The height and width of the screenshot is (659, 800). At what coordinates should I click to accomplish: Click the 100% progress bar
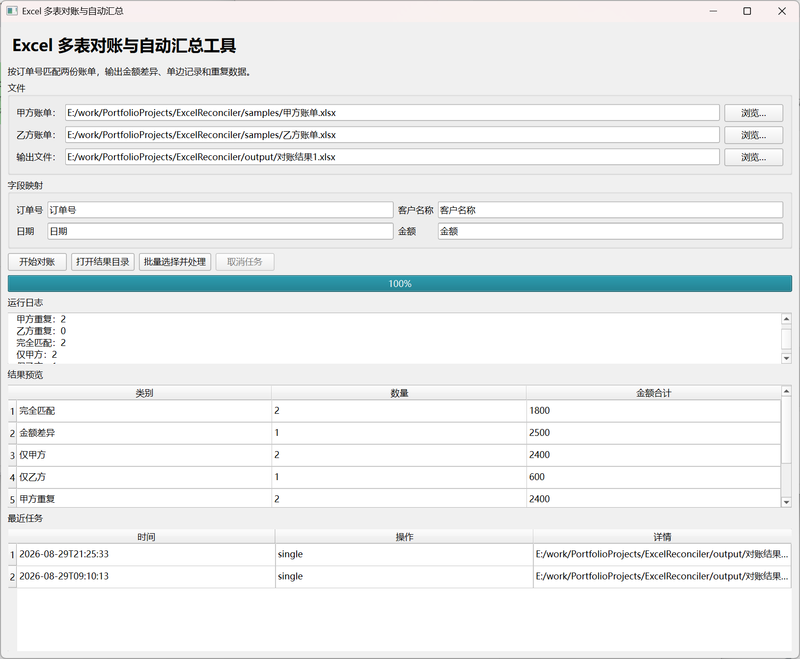point(399,284)
